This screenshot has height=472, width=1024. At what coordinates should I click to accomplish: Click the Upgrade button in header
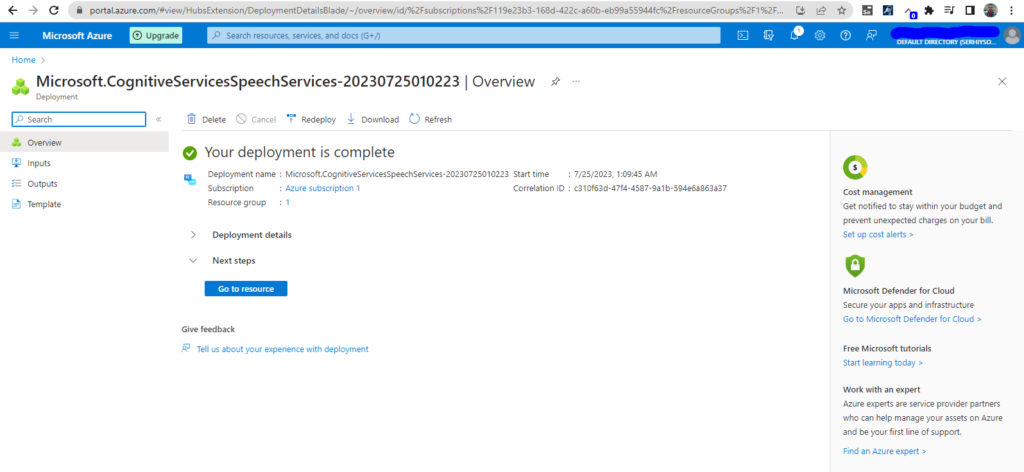coord(155,36)
